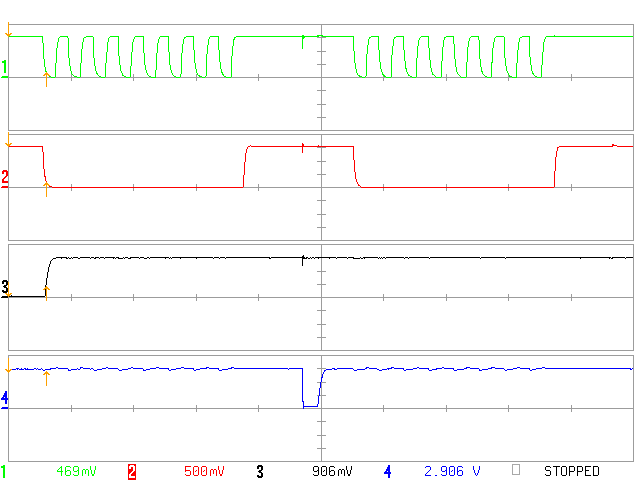Select the orange cursor arrow on channel 4 waveform

(x=46, y=377)
